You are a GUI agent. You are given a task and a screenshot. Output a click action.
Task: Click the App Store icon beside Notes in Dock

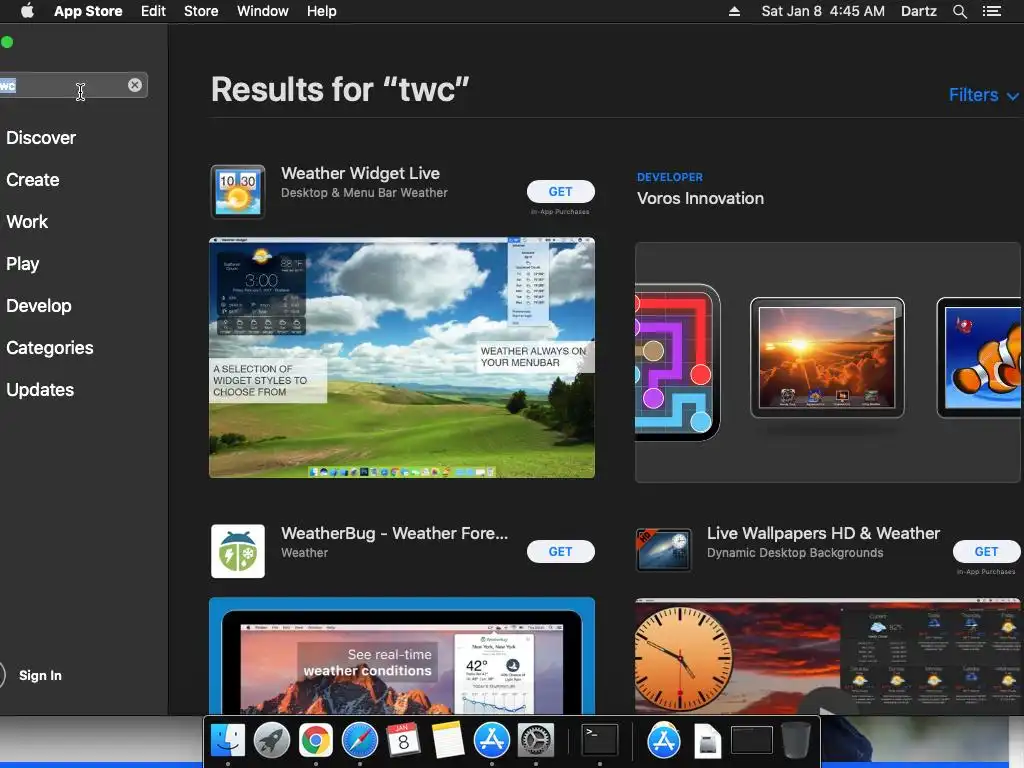point(492,740)
